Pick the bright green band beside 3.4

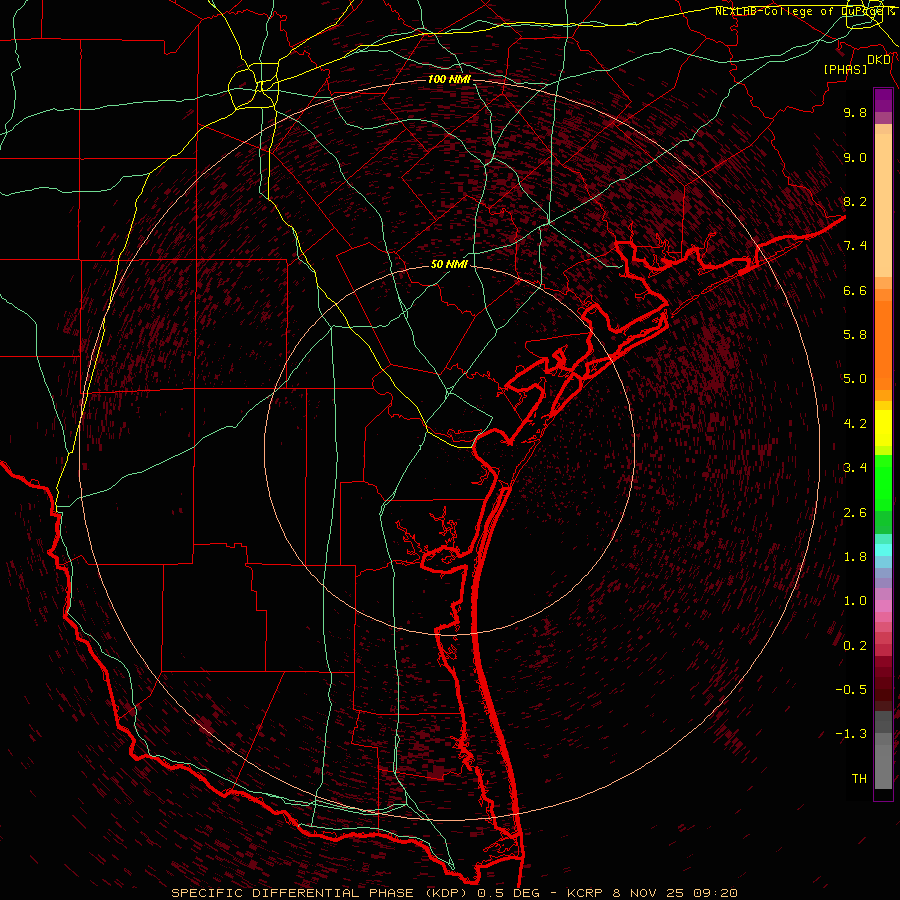coord(883,482)
